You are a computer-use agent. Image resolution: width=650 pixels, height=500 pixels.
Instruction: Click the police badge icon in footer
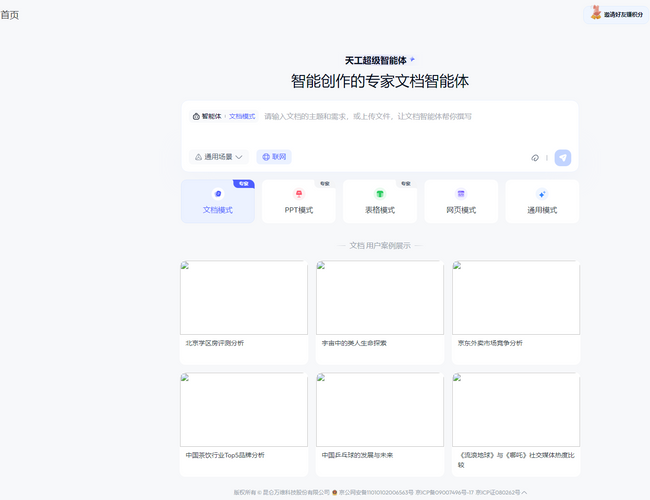click(x=335, y=493)
